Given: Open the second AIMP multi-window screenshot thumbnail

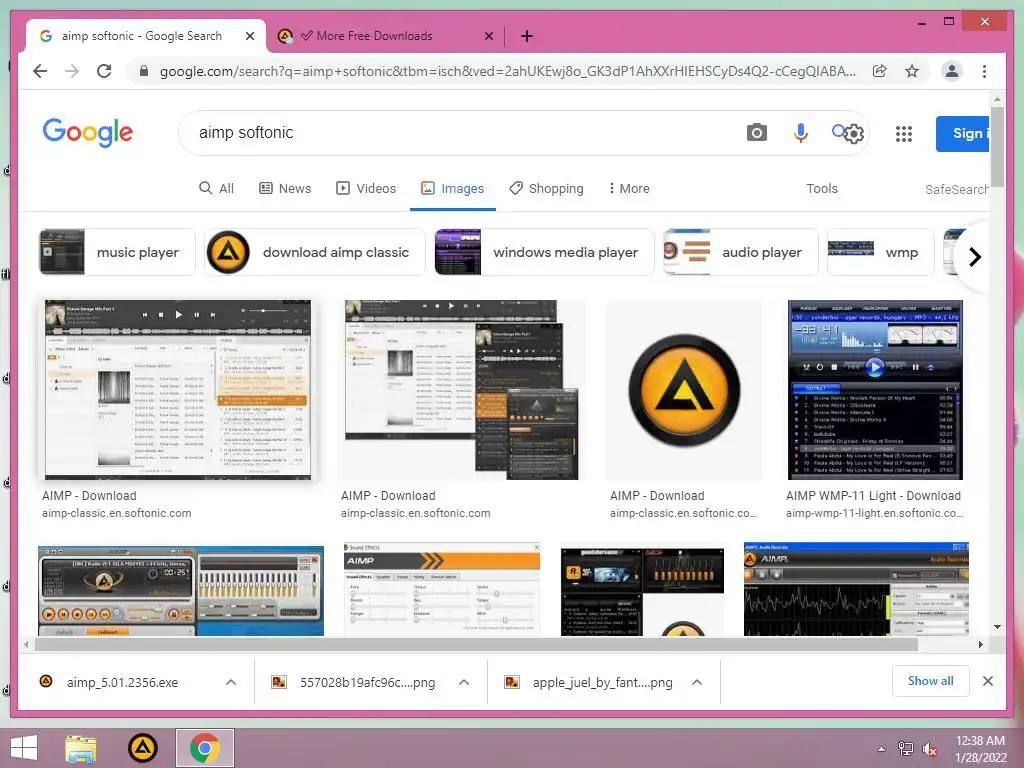Looking at the screenshot, I should 461,390.
